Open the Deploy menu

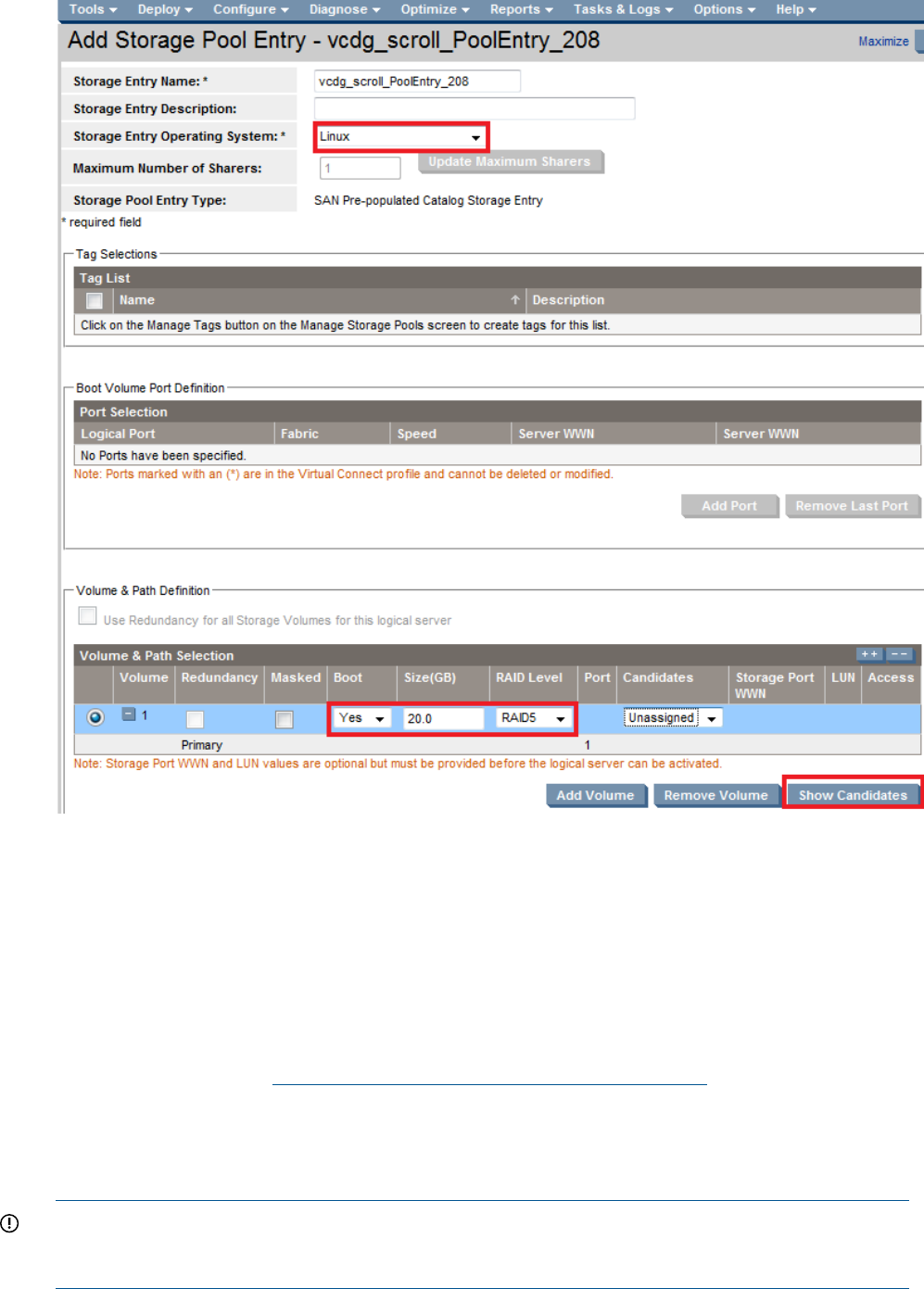[x=165, y=9]
